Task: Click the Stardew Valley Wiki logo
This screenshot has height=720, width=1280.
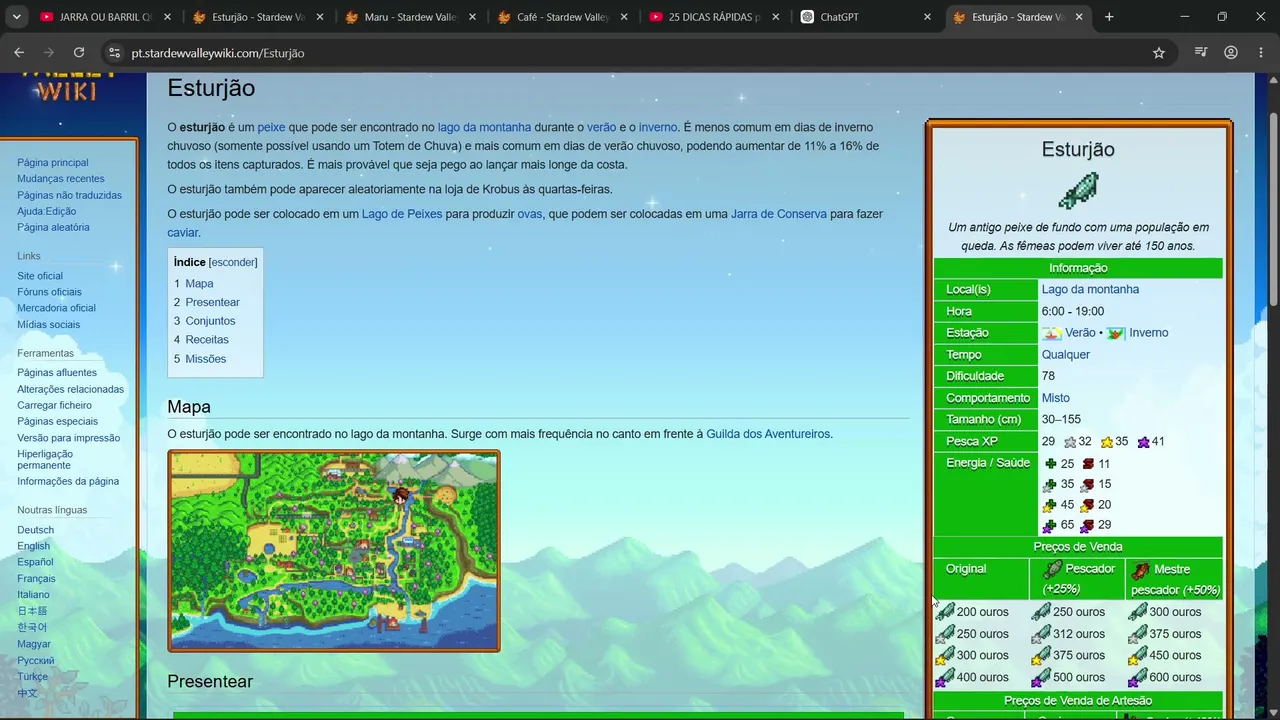Action: click(66, 88)
